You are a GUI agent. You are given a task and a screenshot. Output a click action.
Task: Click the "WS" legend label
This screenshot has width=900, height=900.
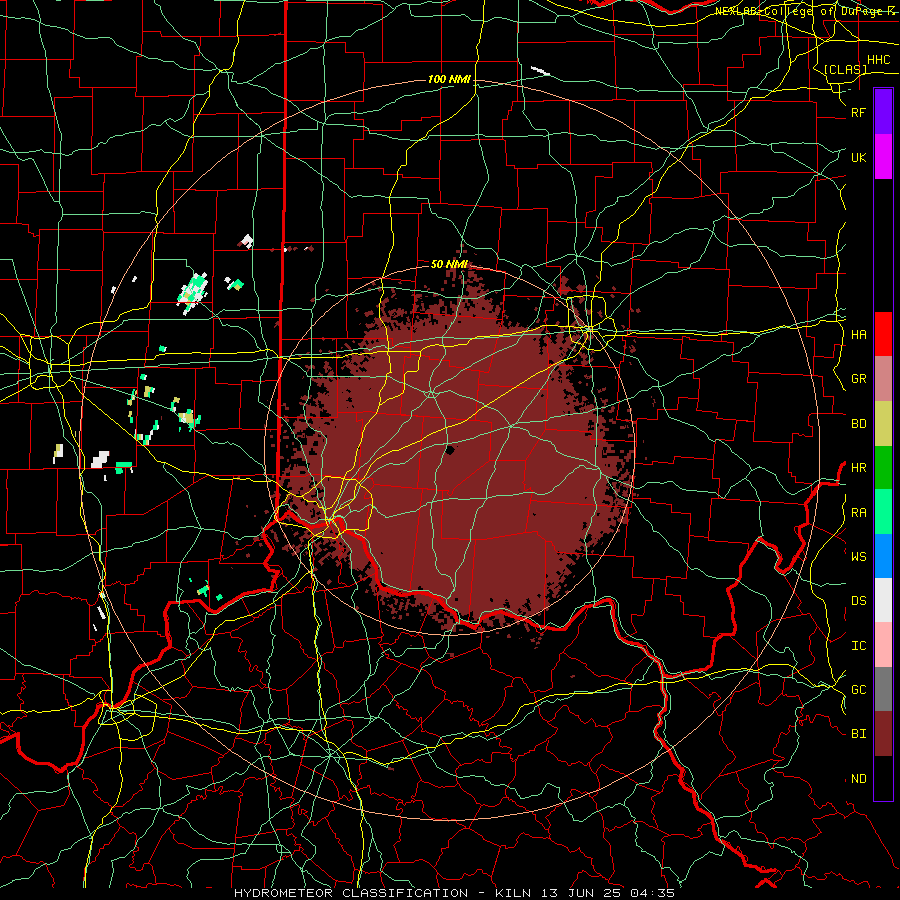tap(858, 556)
